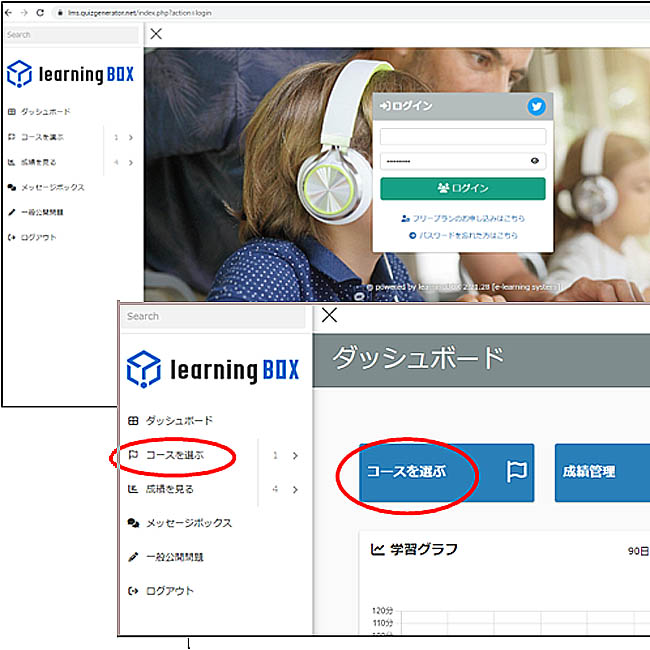The width and height of the screenshot is (650, 650).
Task: Open 成績を見る in the upper sidebar
Action: pyautogui.click(x=39, y=162)
